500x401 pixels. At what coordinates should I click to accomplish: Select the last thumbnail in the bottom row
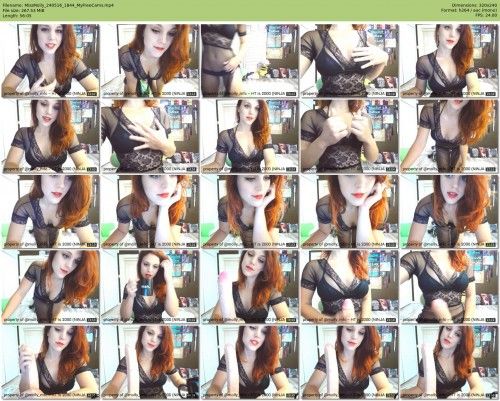point(449,362)
